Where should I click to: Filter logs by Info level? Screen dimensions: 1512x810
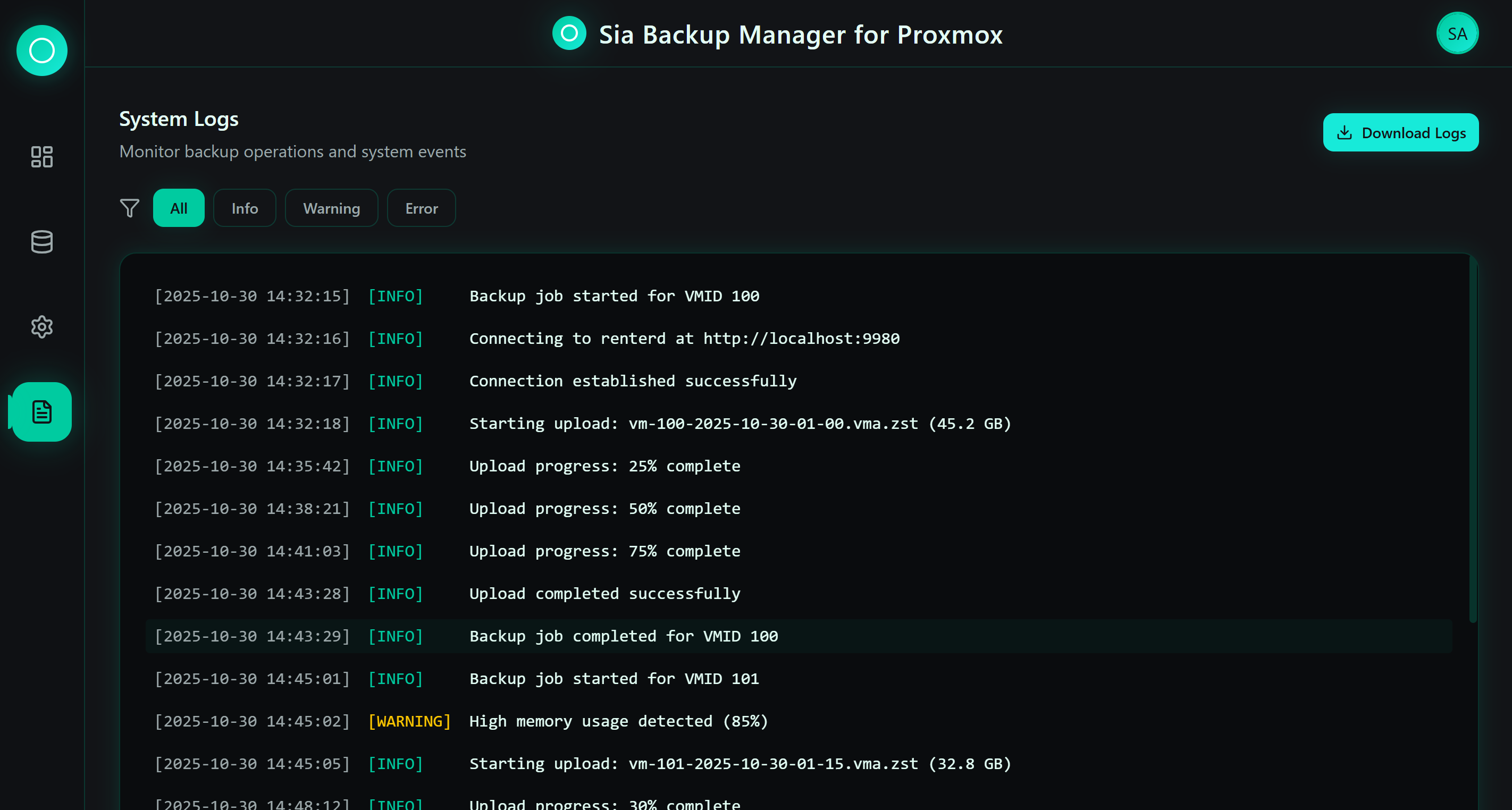[x=244, y=208]
